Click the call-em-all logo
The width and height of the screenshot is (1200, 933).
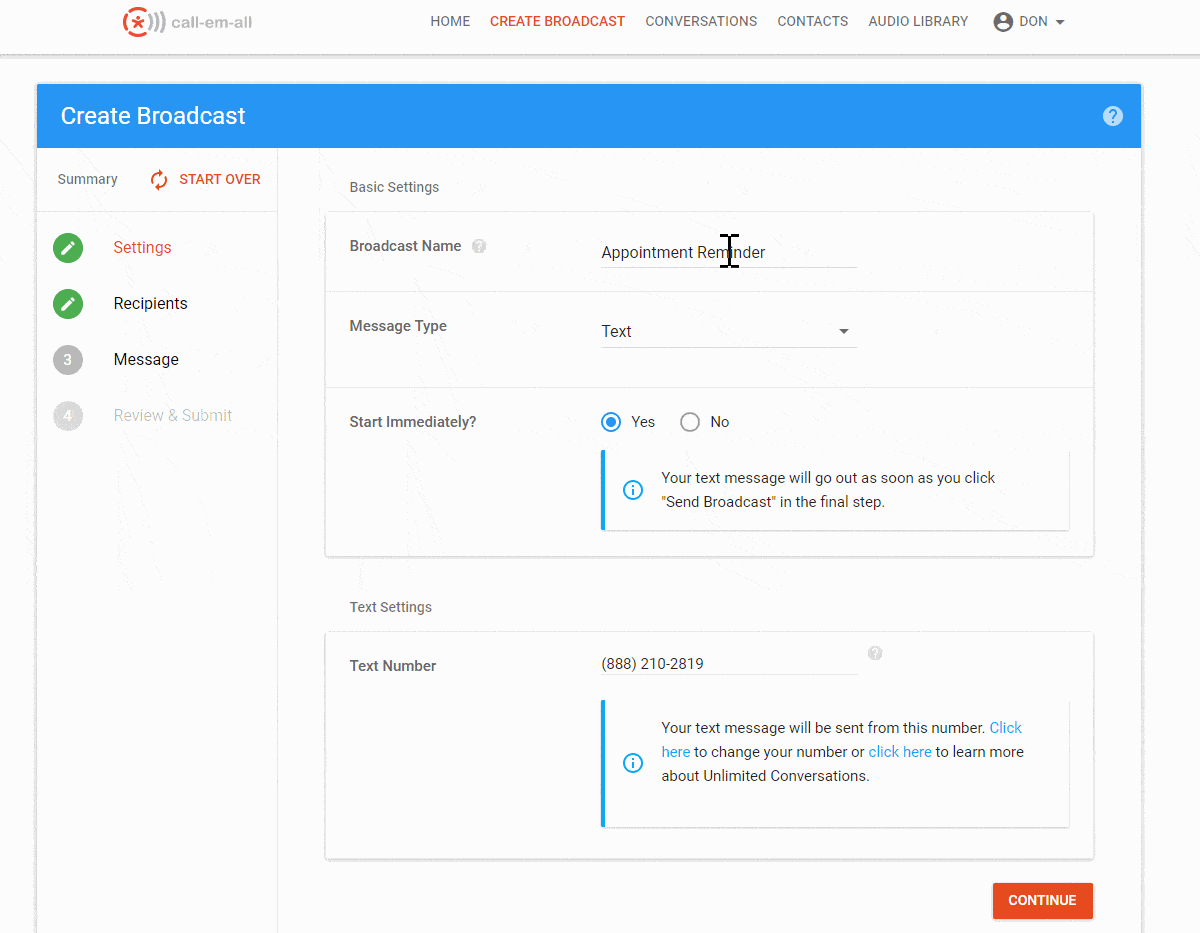coord(187,21)
